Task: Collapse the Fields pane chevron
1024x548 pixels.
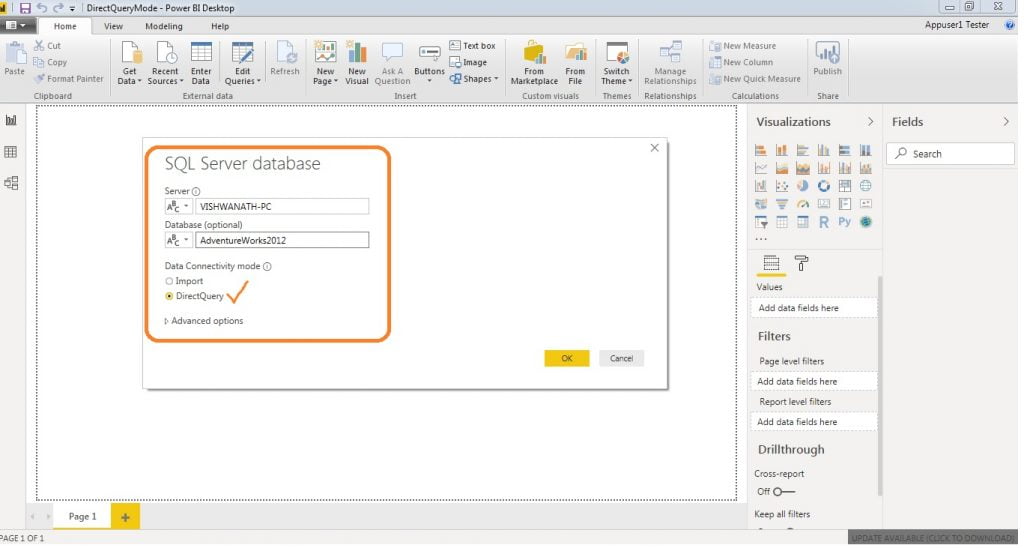Action: 1006,121
